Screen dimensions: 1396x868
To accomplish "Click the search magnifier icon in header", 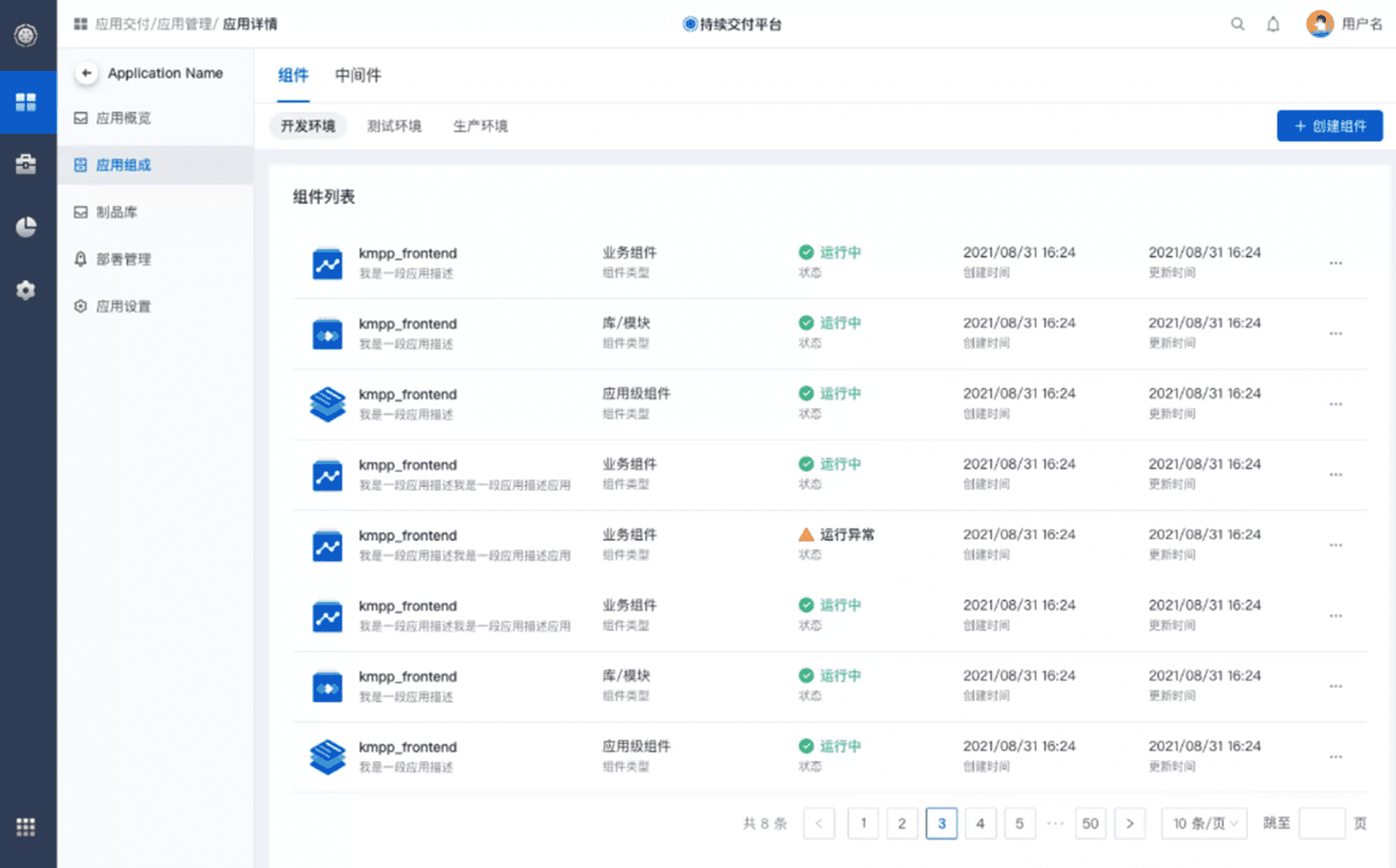I will [x=1238, y=24].
